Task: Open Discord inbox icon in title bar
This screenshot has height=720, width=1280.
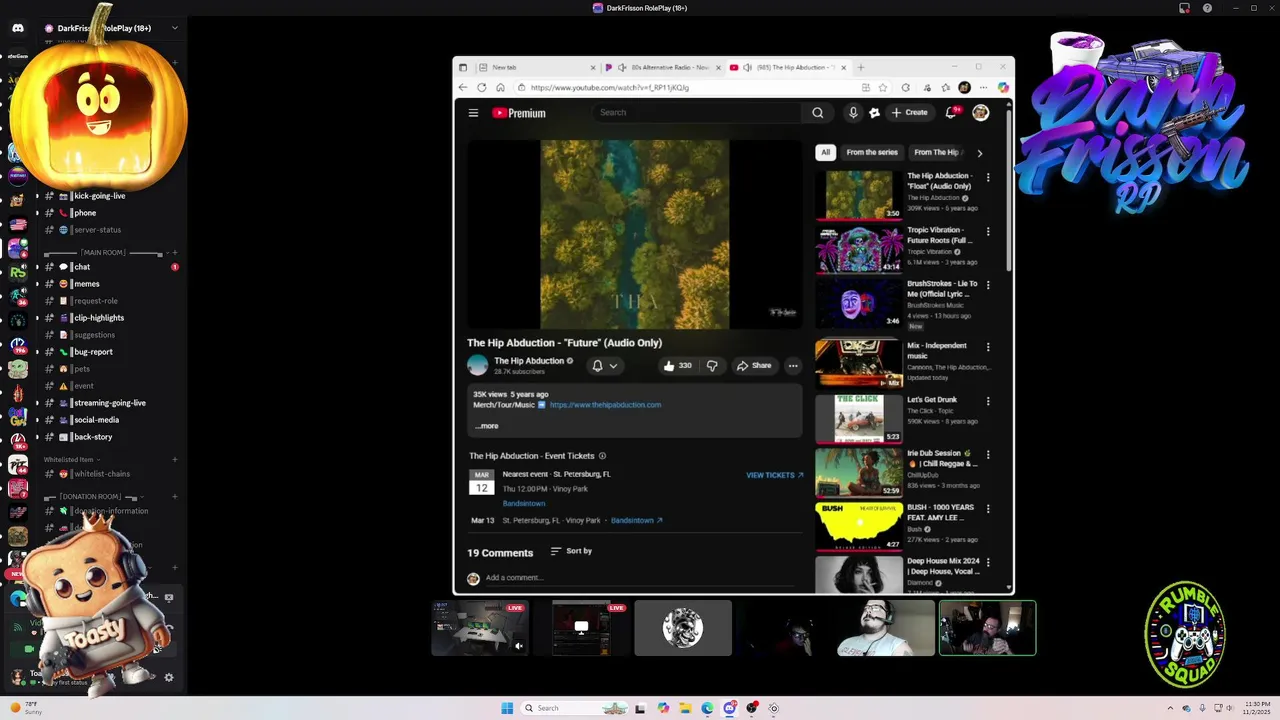Action: [1184, 8]
